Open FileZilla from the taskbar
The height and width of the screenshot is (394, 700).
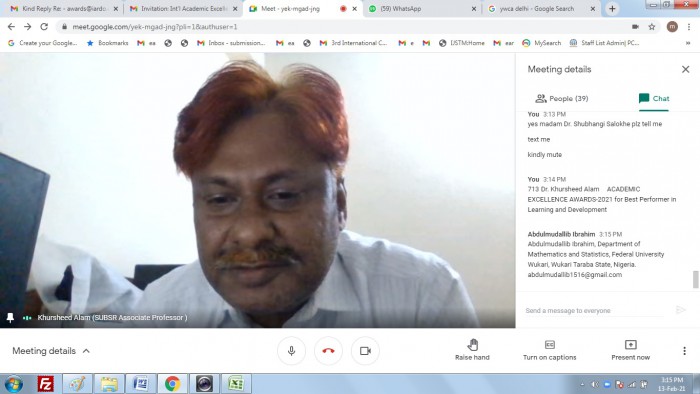point(46,384)
